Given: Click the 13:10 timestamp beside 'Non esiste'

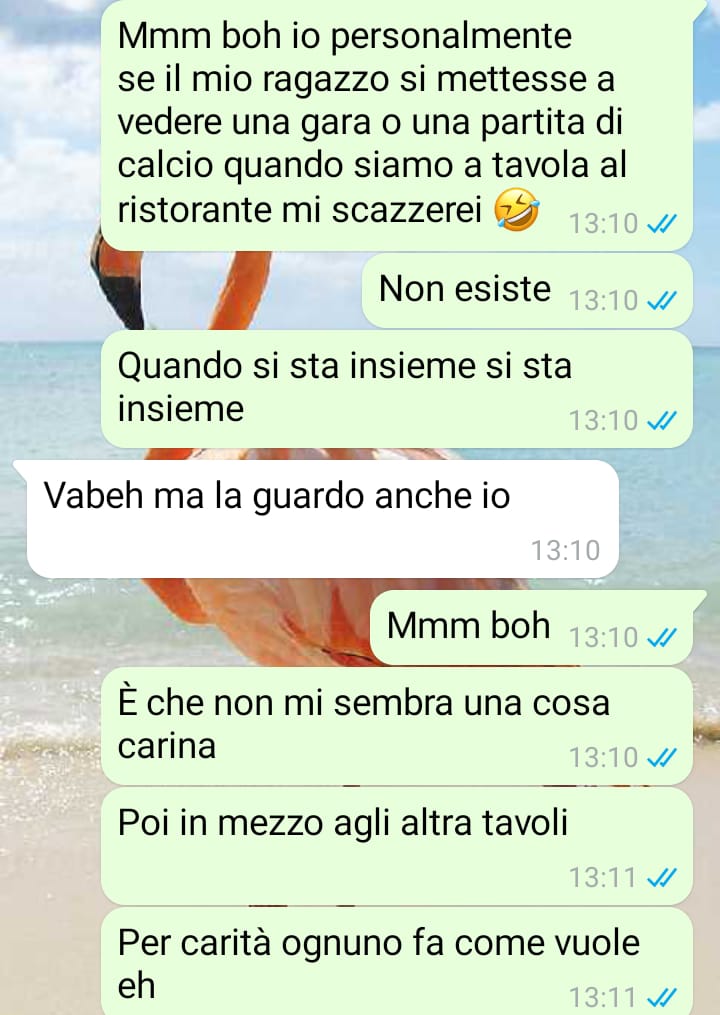Looking at the screenshot, I should (x=603, y=300).
